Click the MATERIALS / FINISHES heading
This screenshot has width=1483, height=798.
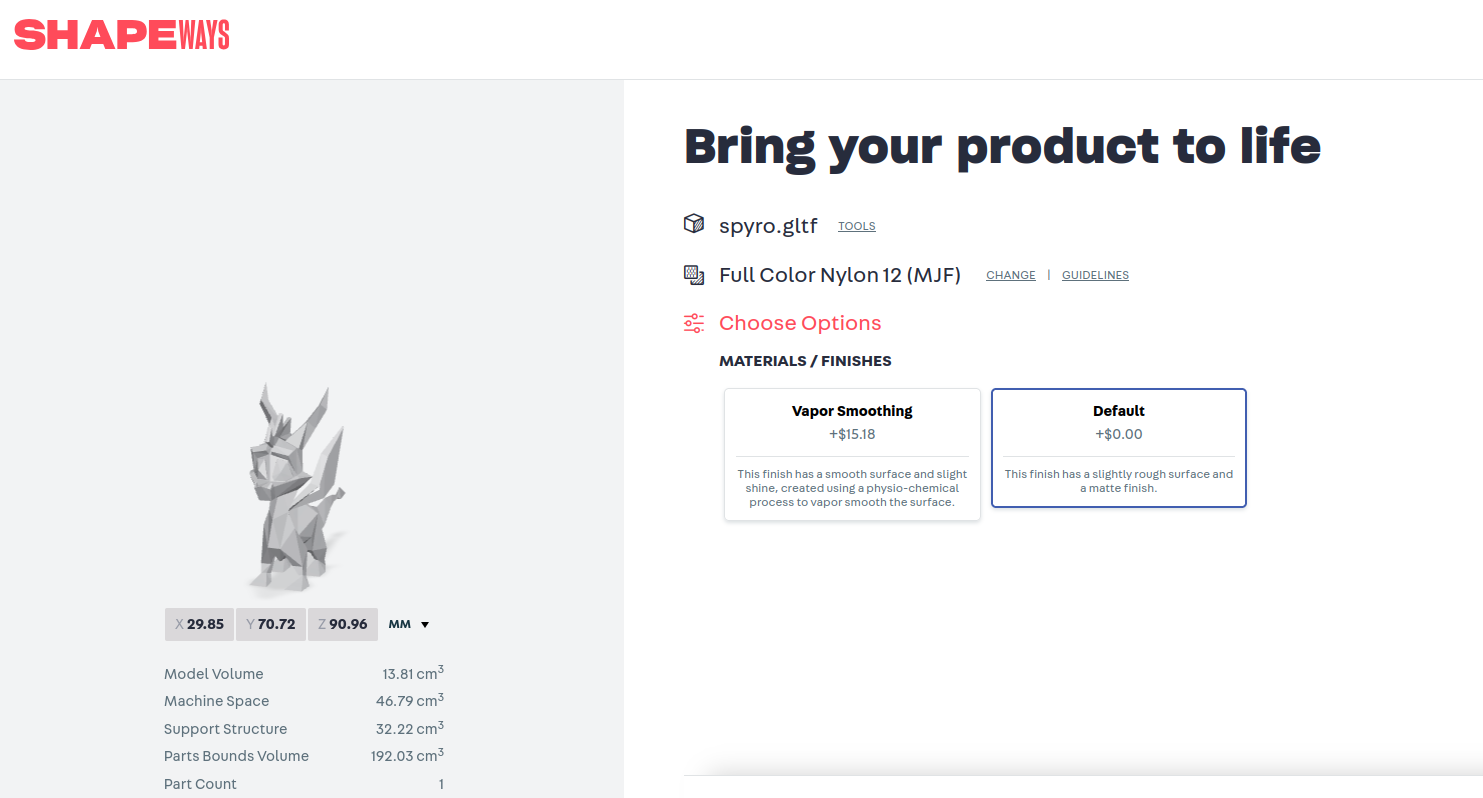805,361
